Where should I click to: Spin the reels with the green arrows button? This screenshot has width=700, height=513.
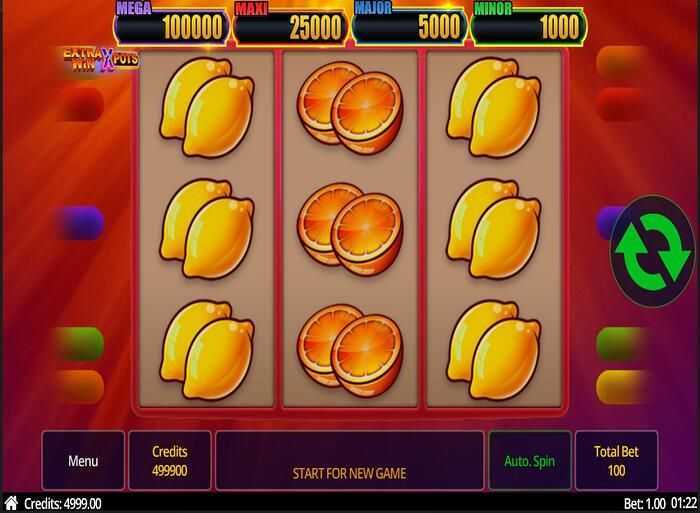tap(652, 251)
